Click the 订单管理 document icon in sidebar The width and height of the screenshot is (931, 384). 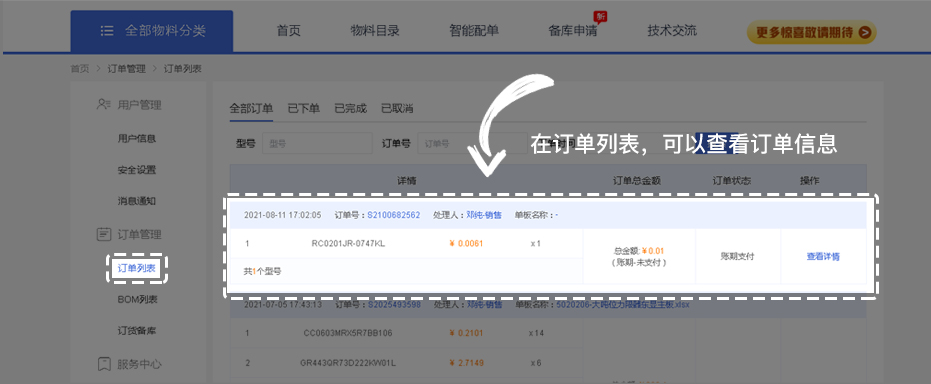coord(103,234)
